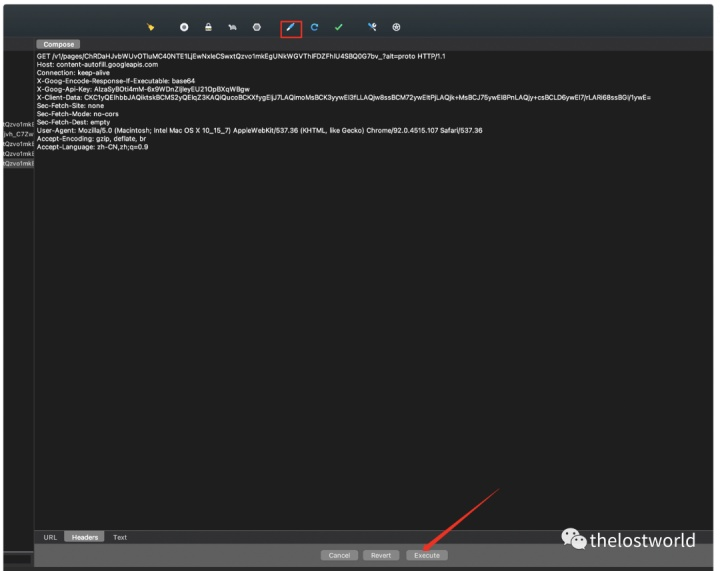The image size is (720, 571).
Task: Repeat the selected request with the blue arrow icon
Action: pos(314,27)
